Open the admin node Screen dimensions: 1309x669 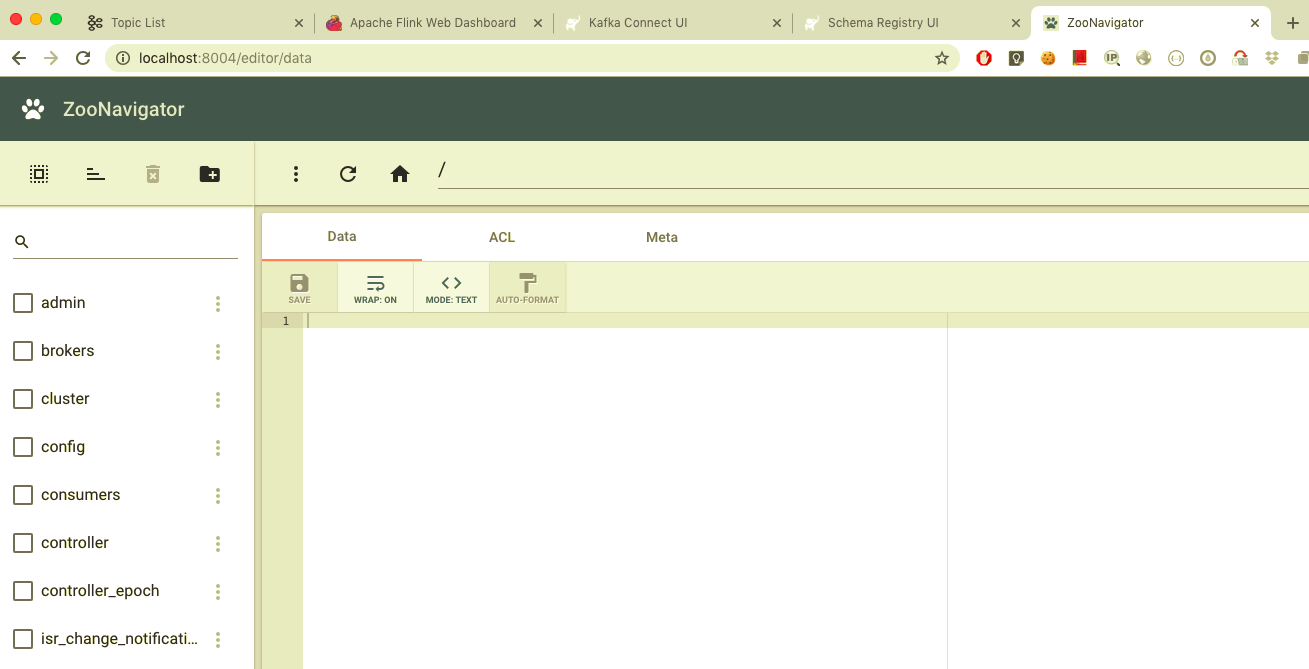pyautogui.click(x=63, y=303)
